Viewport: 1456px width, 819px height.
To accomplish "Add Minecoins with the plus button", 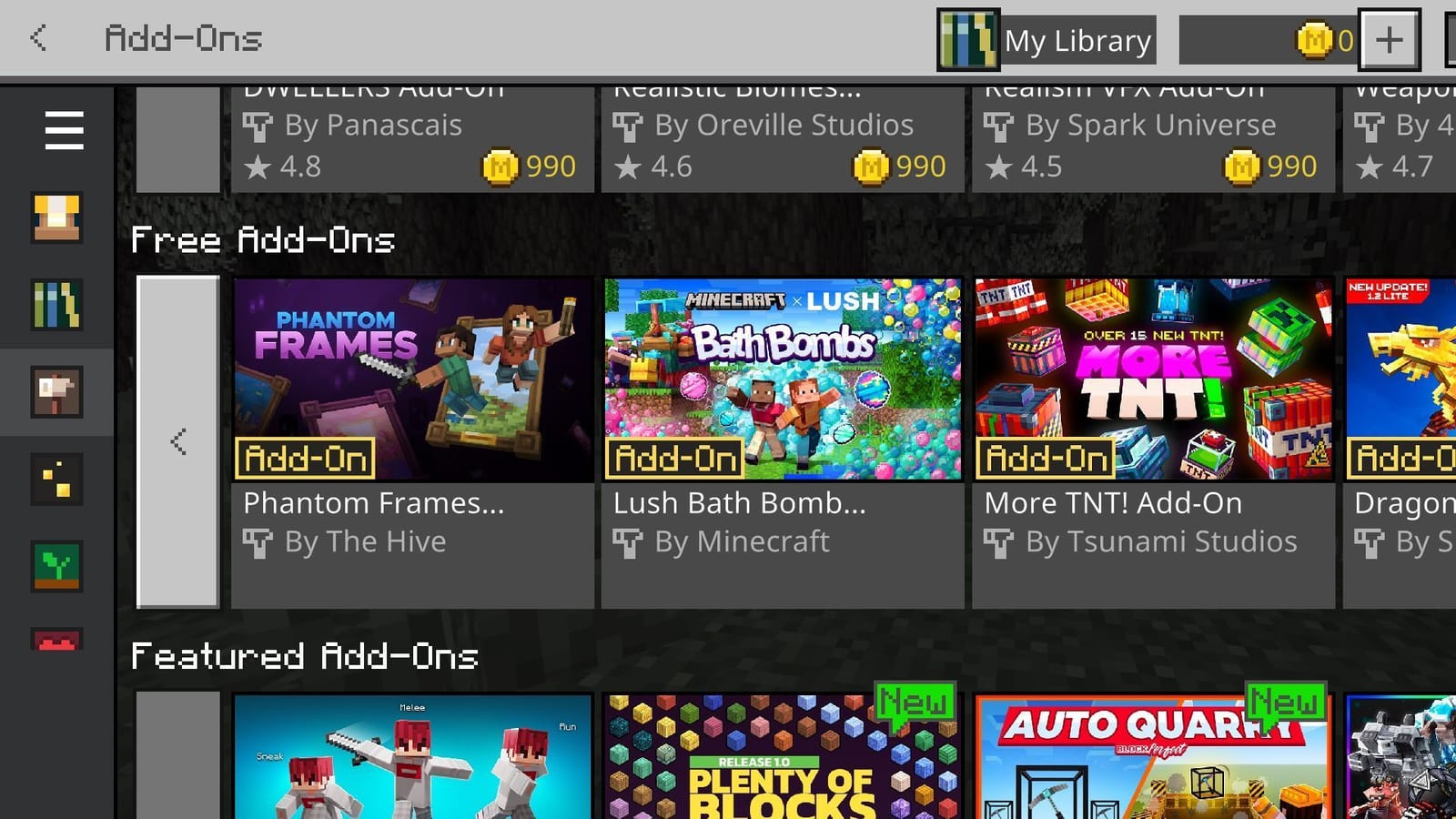I will pos(1390,40).
